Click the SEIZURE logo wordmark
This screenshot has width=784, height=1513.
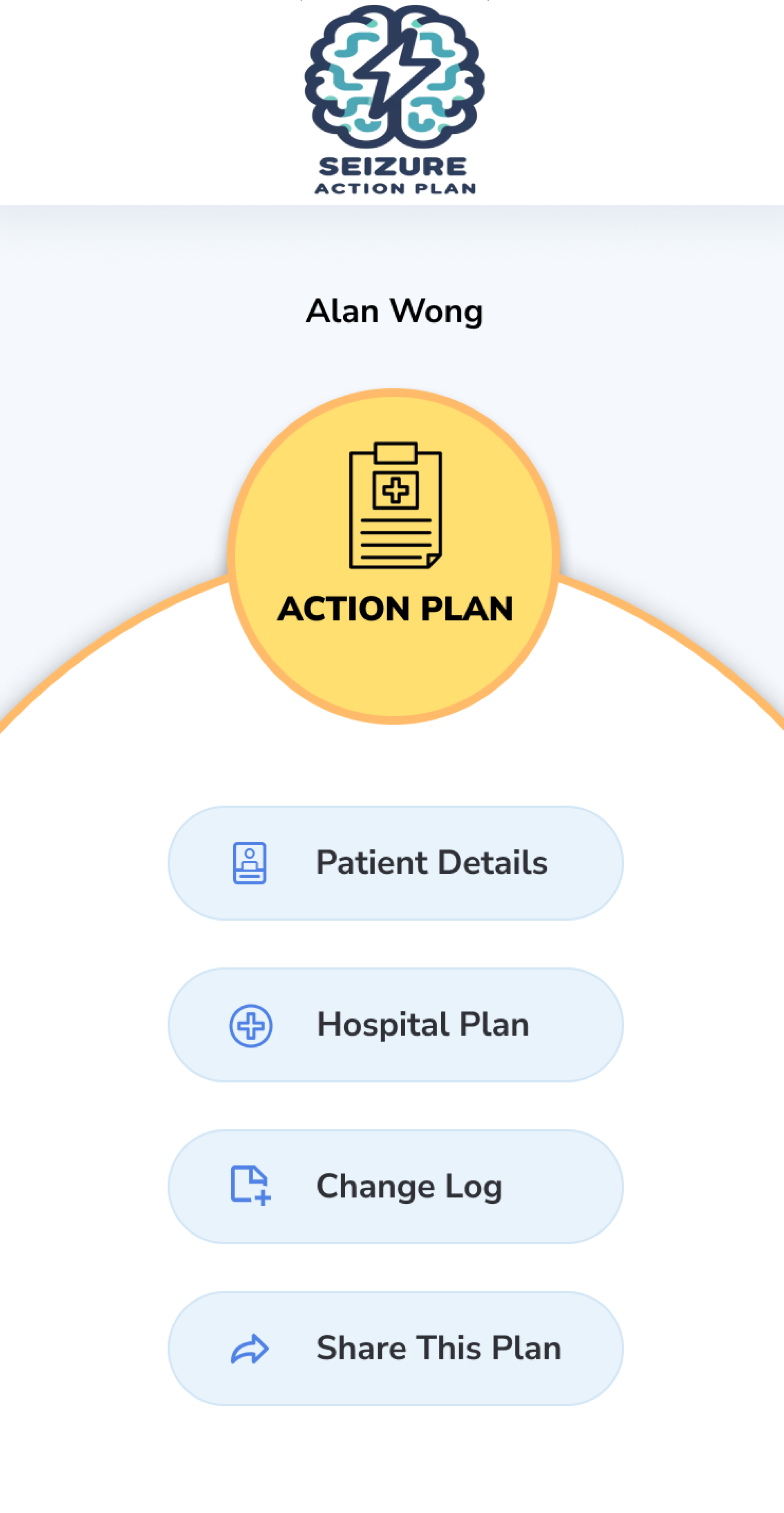393,167
